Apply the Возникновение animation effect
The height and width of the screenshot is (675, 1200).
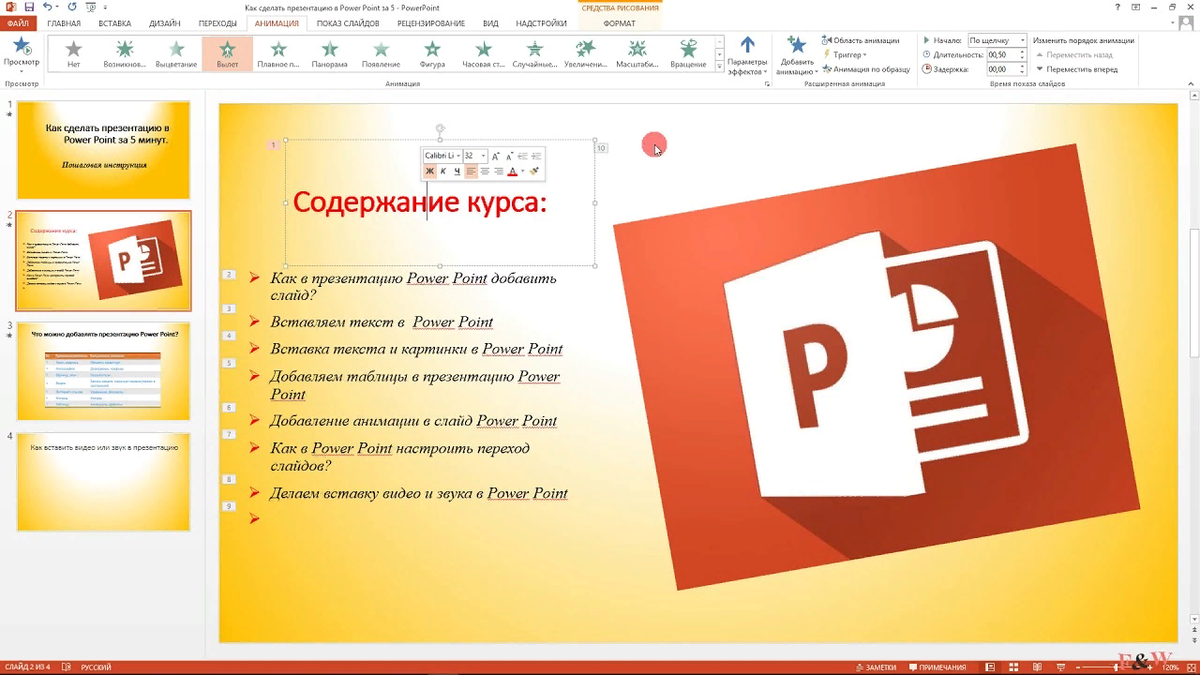[x=124, y=53]
